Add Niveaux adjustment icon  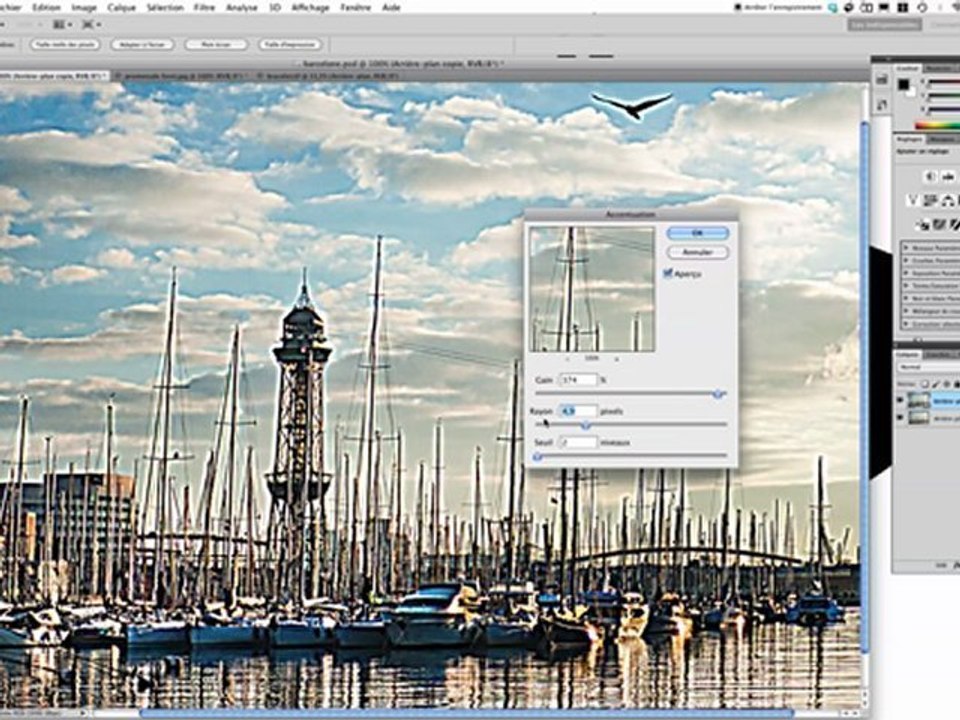(948, 177)
